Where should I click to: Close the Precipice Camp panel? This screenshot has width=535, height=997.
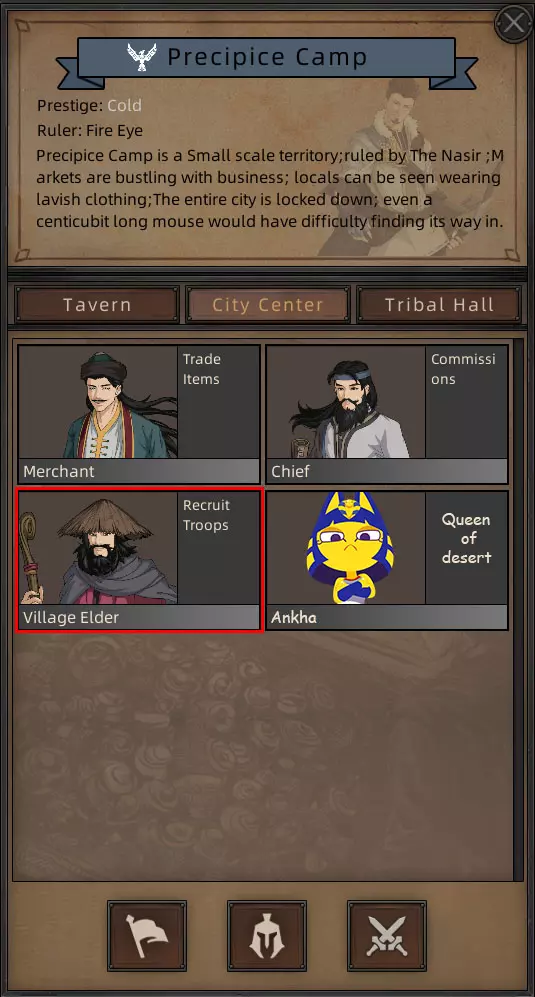pyautogui.click(x=513, y=24)
